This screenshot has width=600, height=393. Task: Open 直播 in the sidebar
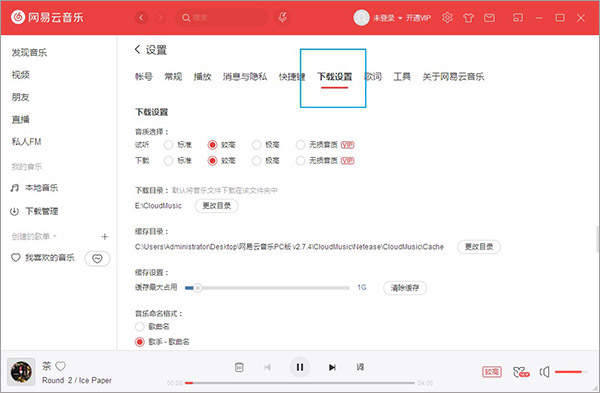pyautogui.click(x=21, y=119)
